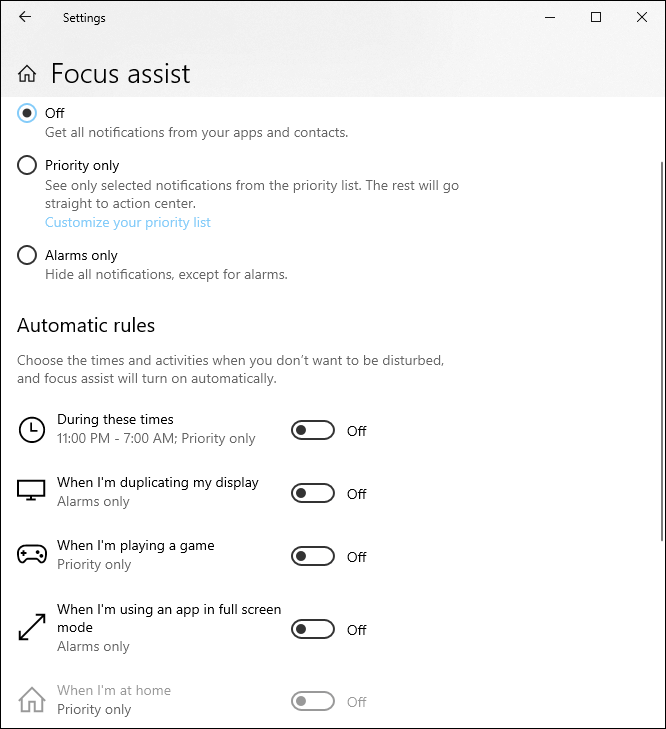Click the home icon beside Focus assist
Screen dimensions: 666x729
28,74
